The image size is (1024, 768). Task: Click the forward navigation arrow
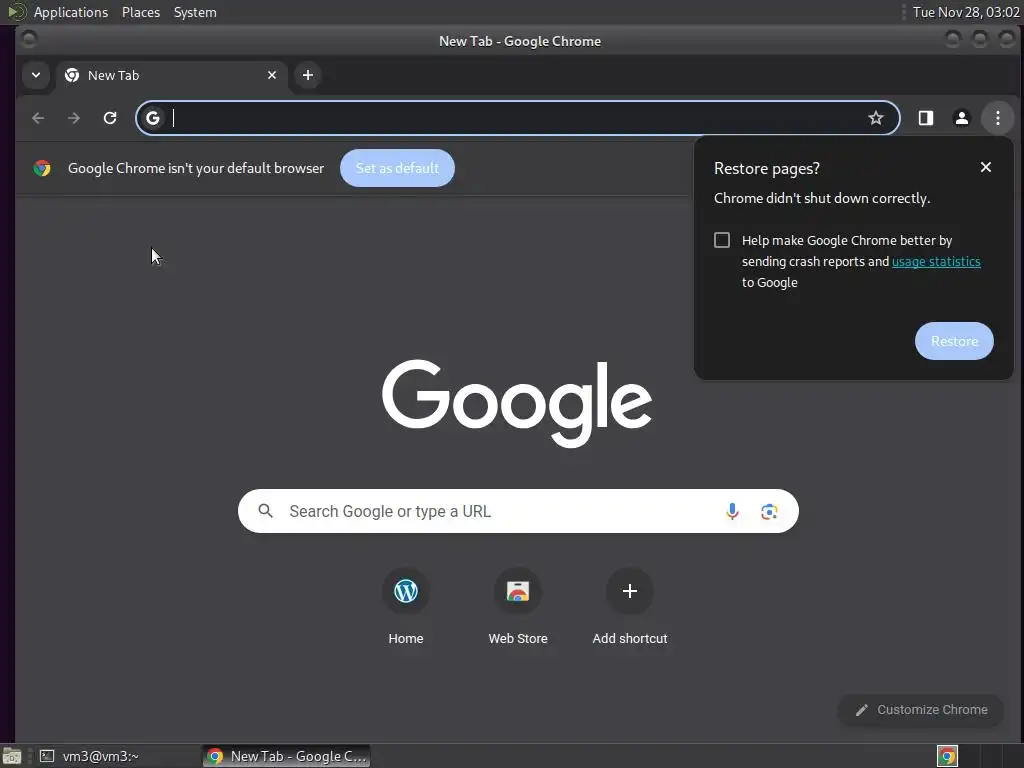click(x=74, y=118)
